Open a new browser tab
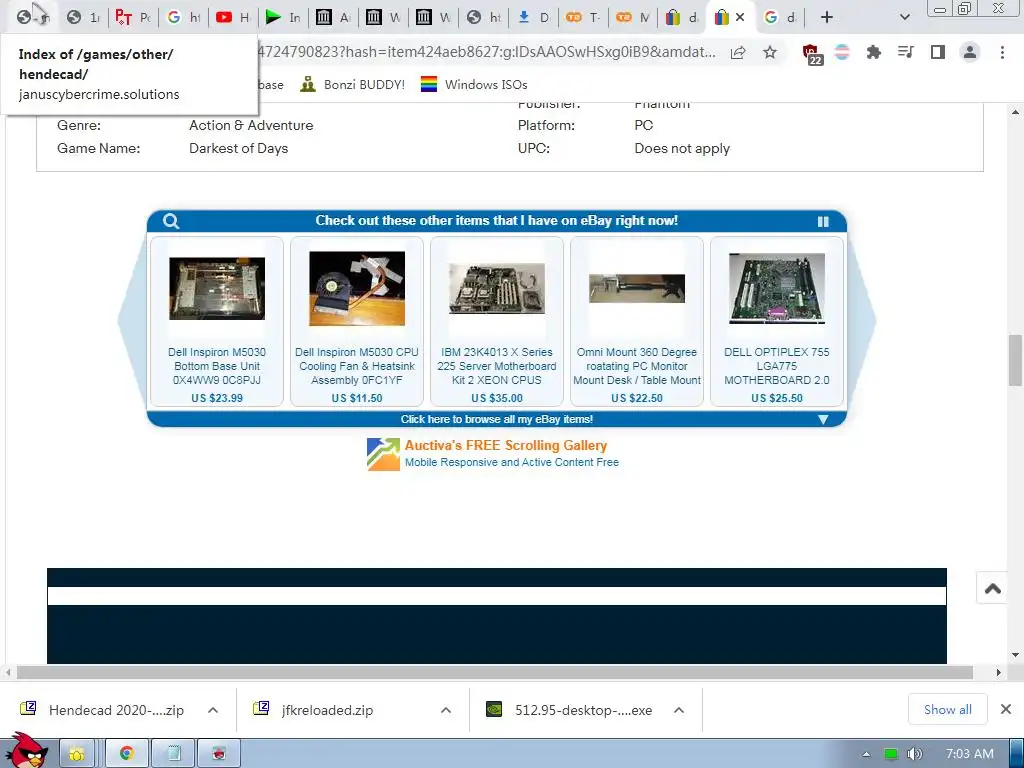This screenshot has height=768, width=1024. click(x=827, y=18)
